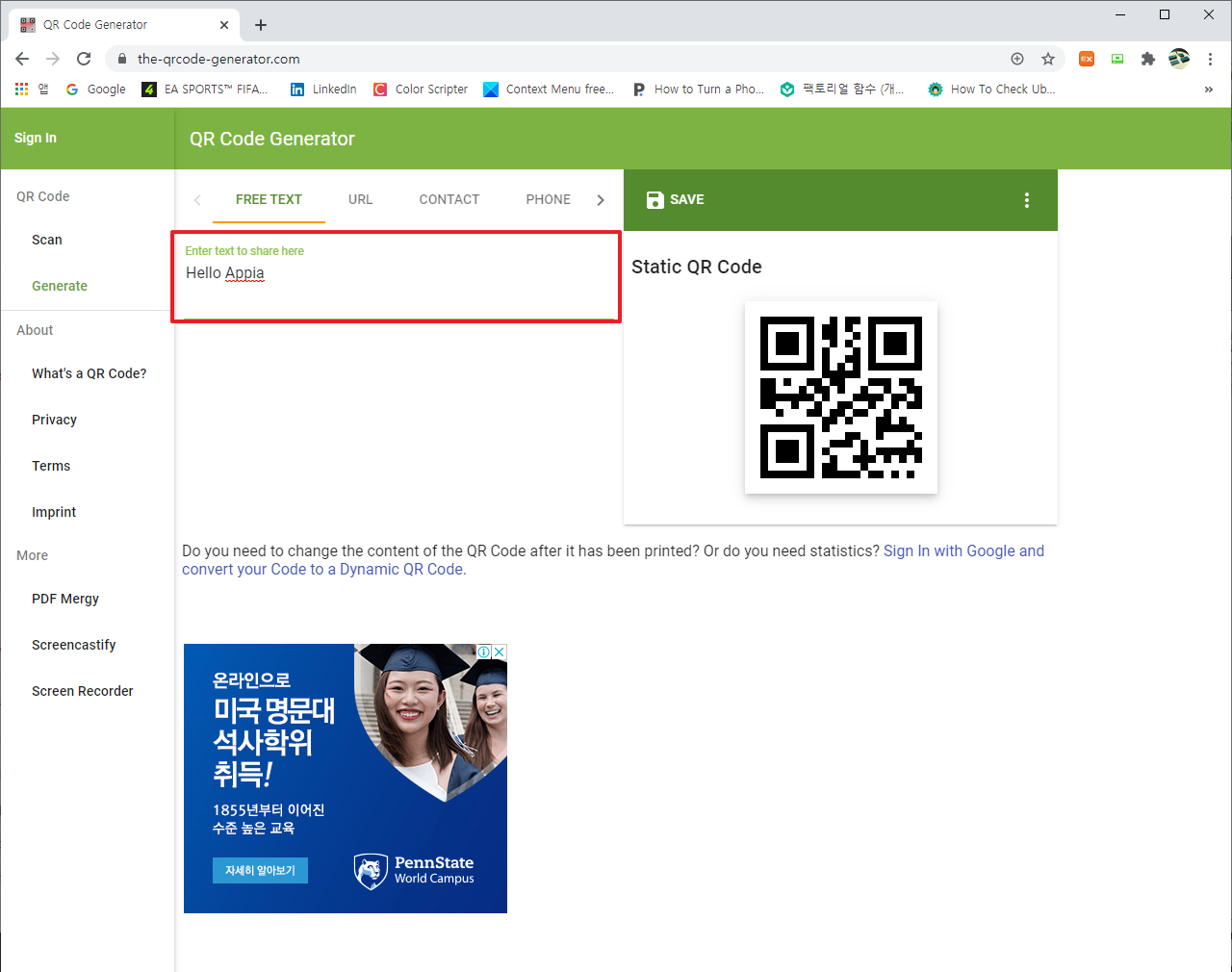The image size is (1232, 972).
Task: Switch to the FREE TEXT tab
Action: click(269, 199)
